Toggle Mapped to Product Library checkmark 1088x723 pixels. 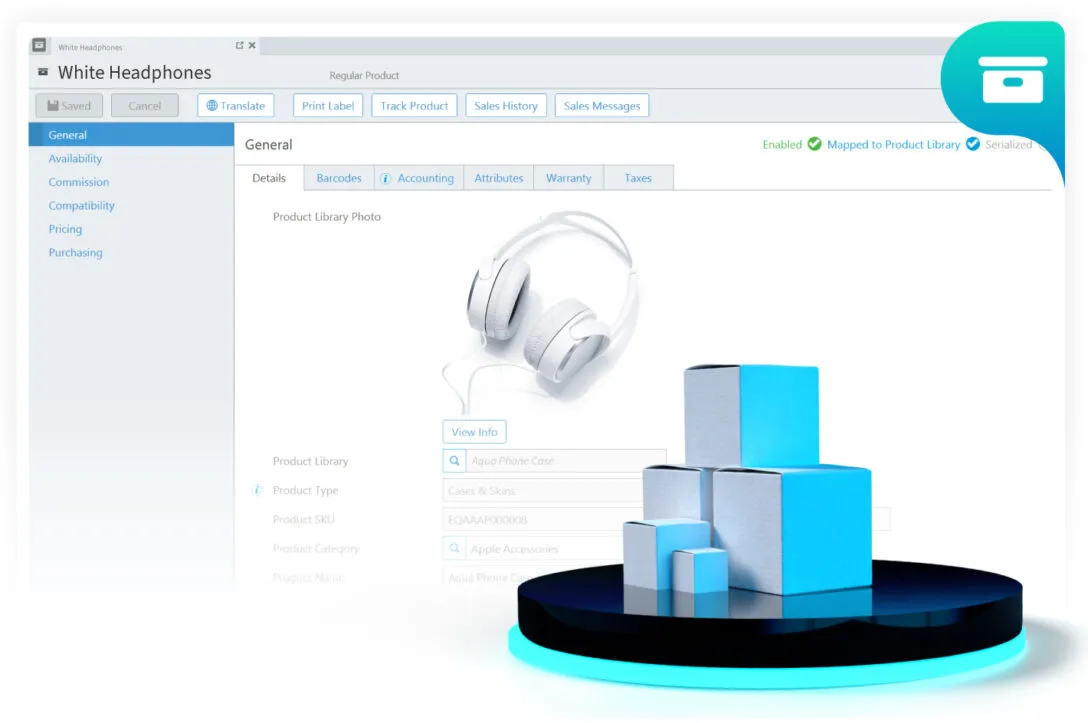click(973, 144)
